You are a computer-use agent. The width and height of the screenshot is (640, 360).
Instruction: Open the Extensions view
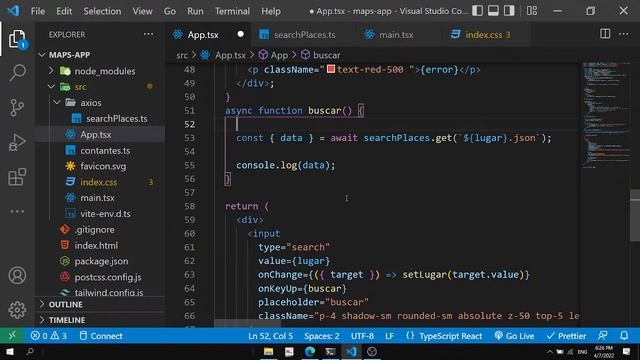pos(17,177)
